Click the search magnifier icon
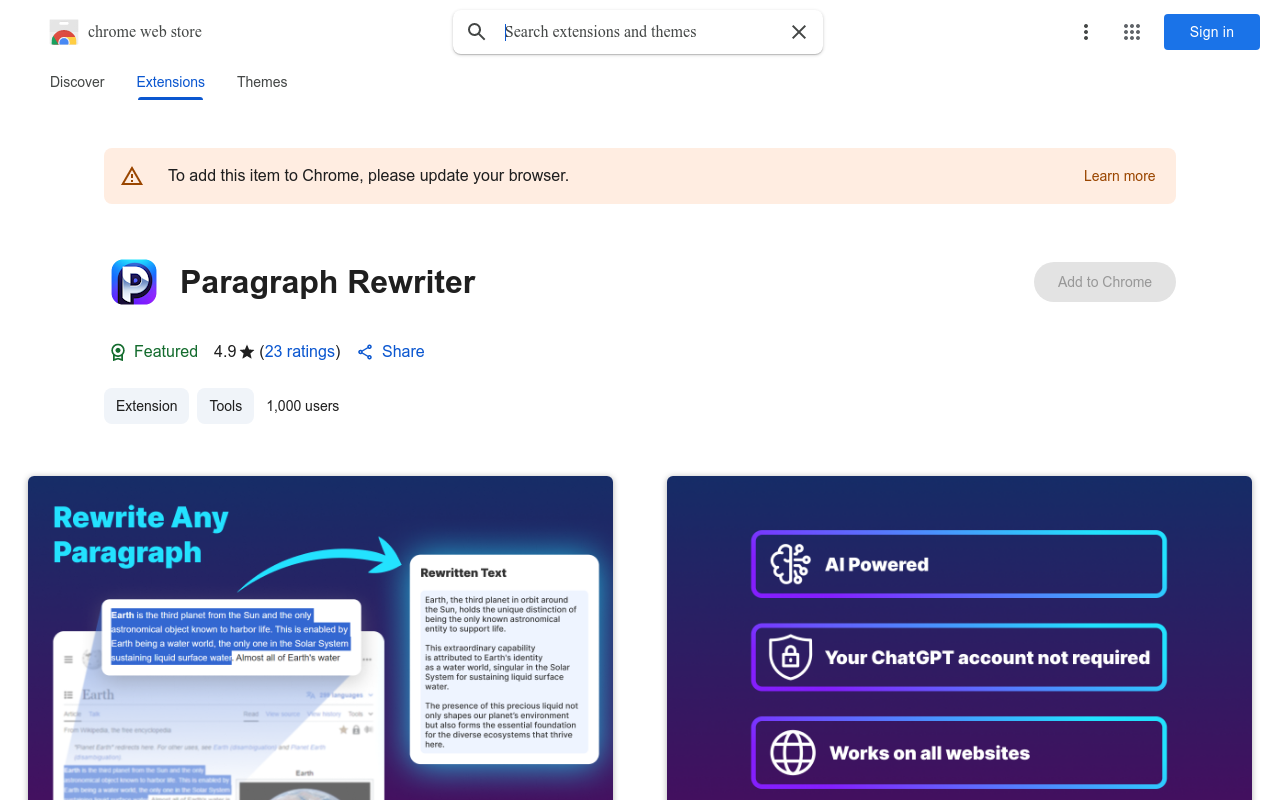Image resolution: width=1280 pixels, height=800 pixels. [x=477, y=32]
